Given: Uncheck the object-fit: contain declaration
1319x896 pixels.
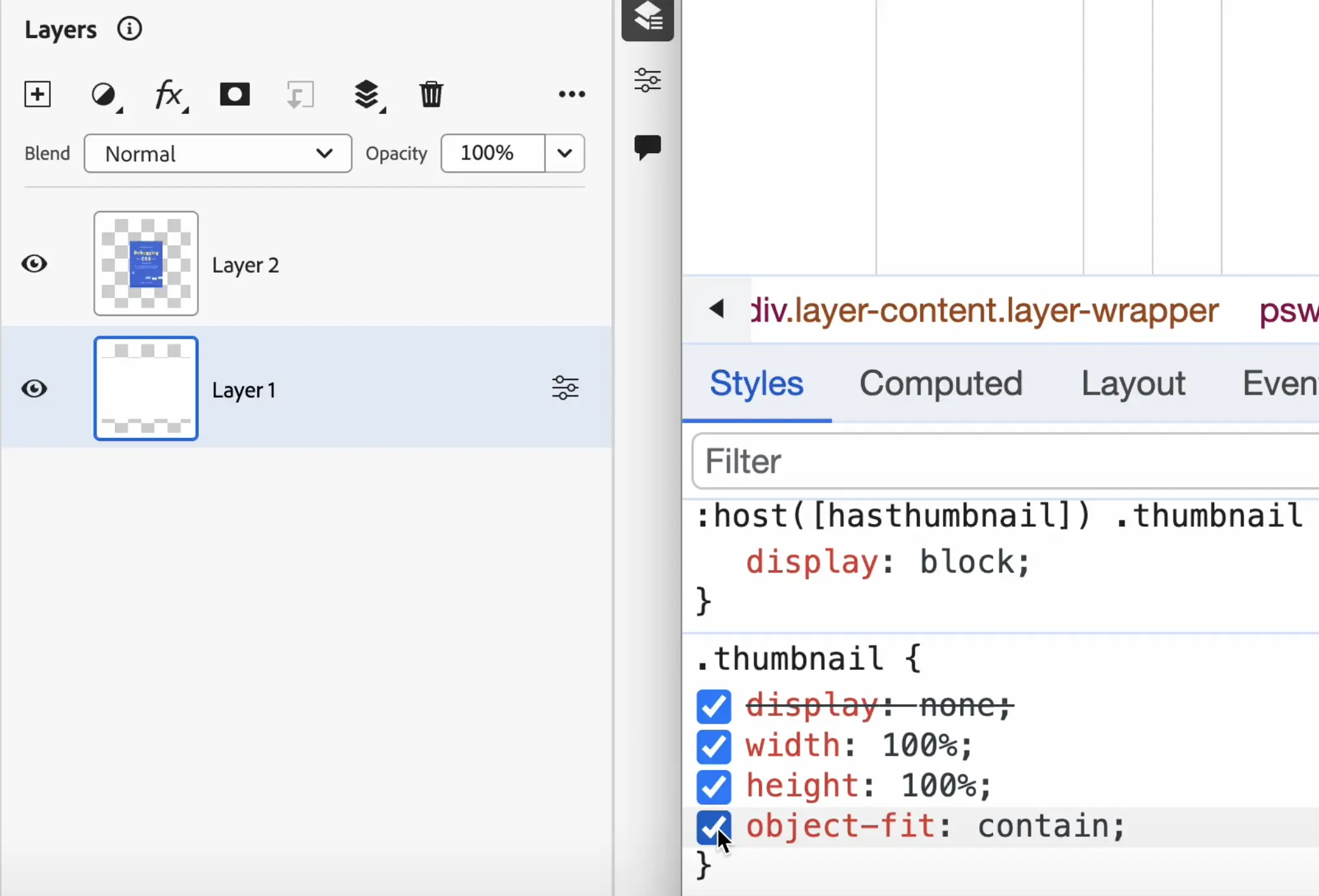Looking at the screenshot, I should tap(714, 827).
